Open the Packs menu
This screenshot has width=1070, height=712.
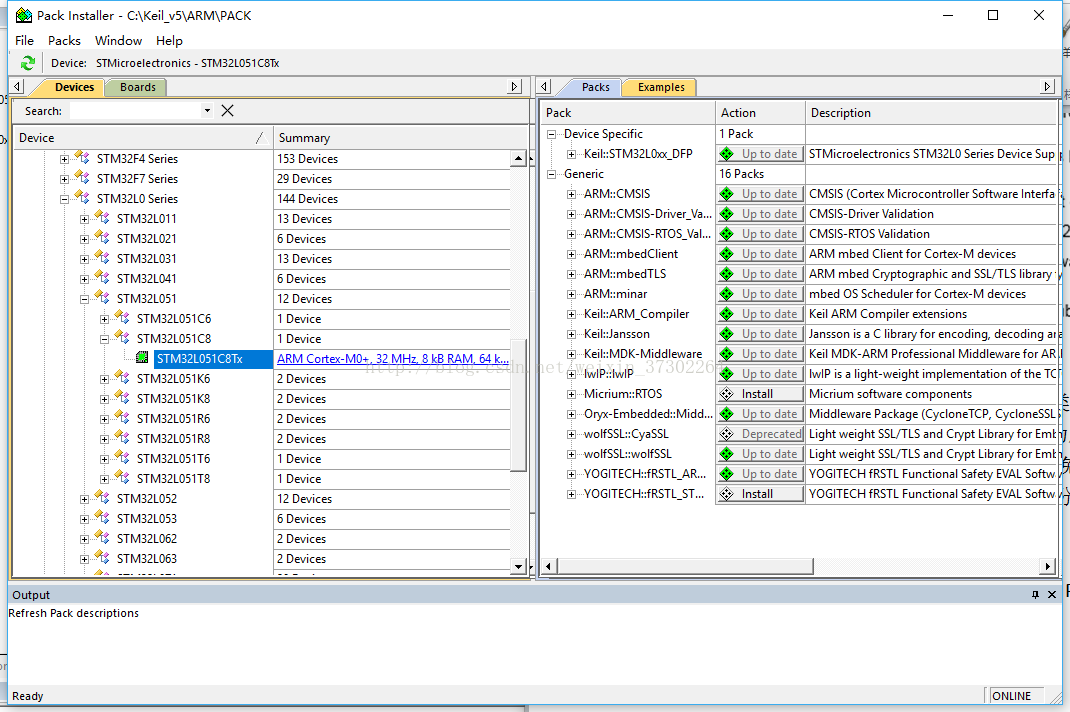(64, 41)
